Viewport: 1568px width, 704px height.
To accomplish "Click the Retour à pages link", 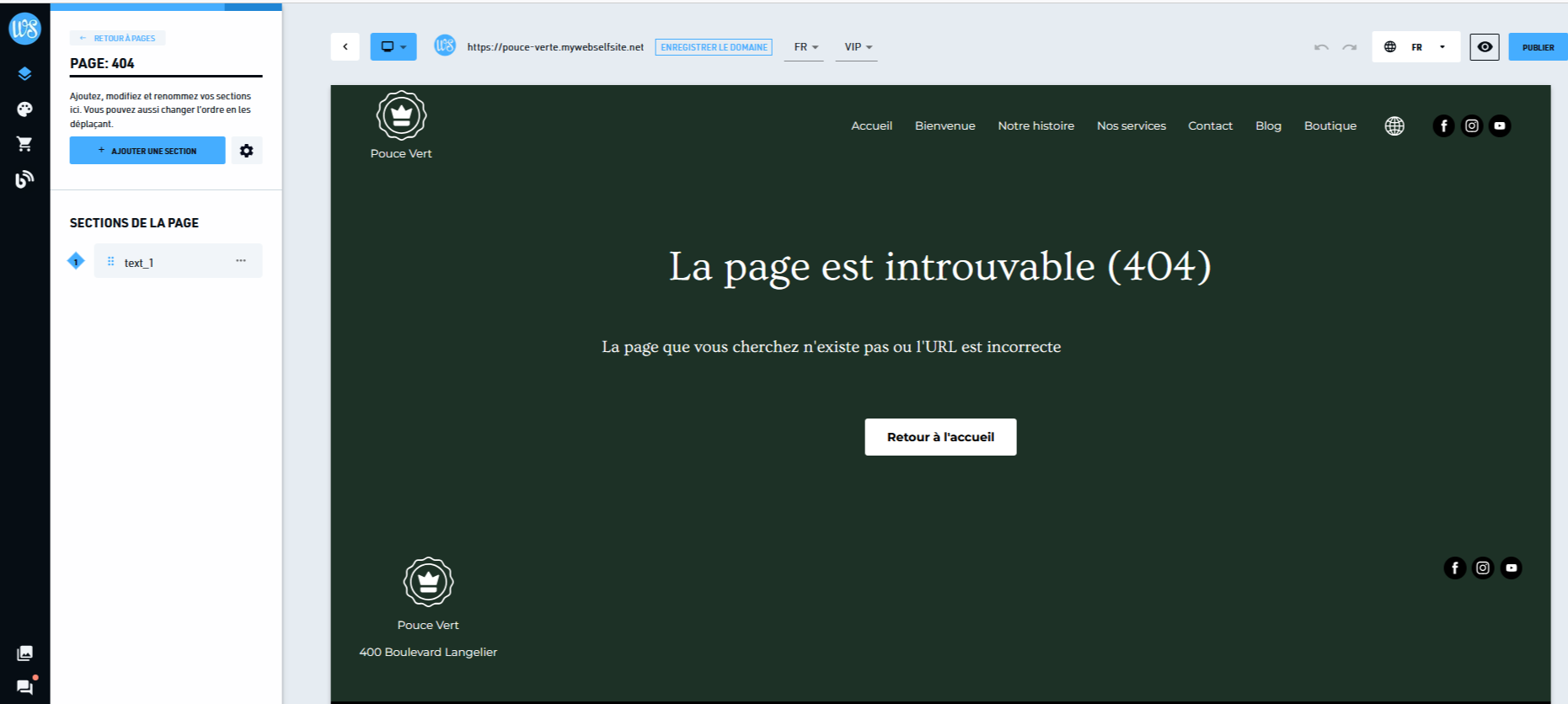I will pyautogui.click(x=117, y=38).
